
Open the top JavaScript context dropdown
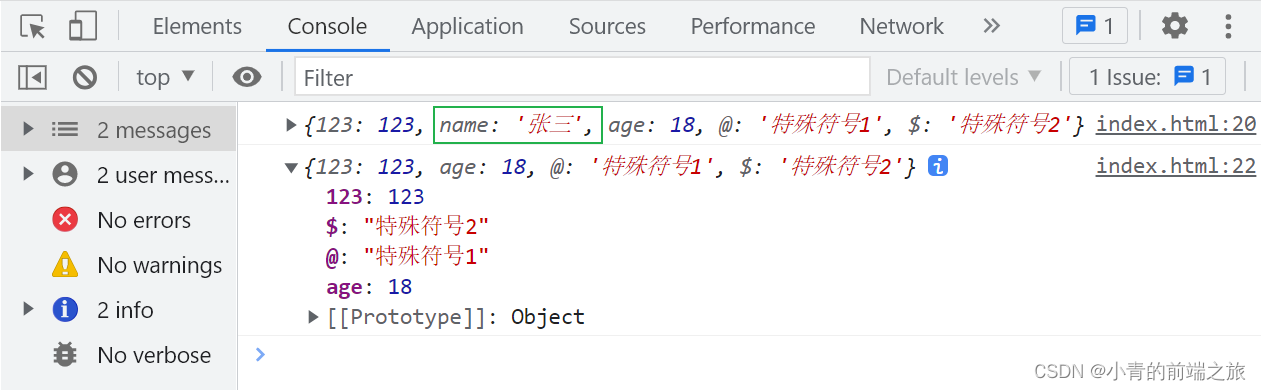(165, 77)
